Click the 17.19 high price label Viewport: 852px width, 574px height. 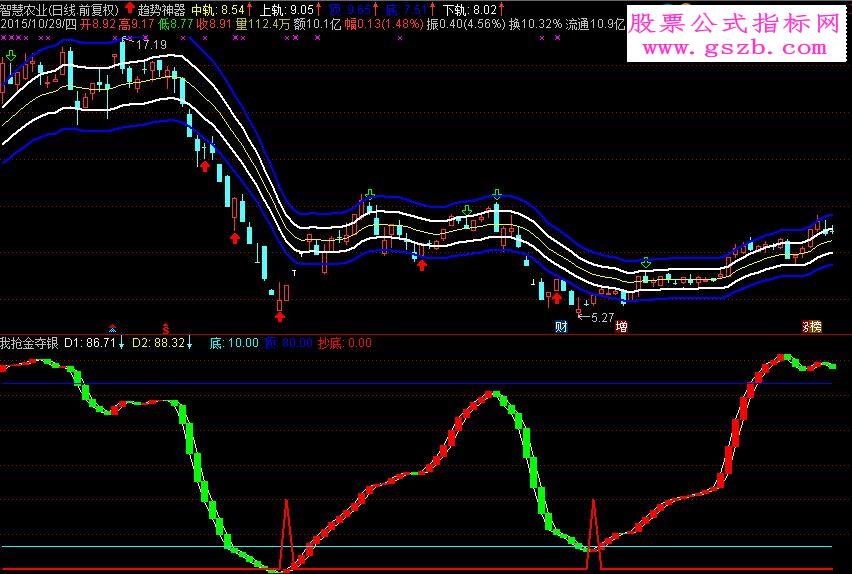click(x=151, y=45)
